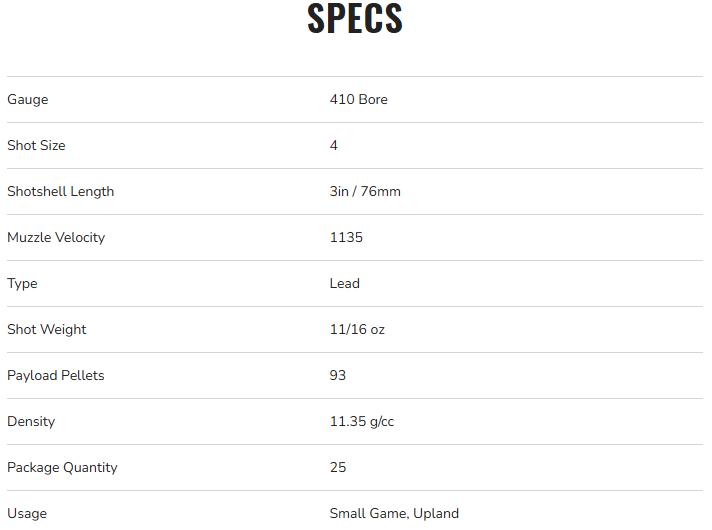Select the 11/16 oz value
Image resolution: width=712 pixels, height=530 pixels.
(x=357, y=330)
